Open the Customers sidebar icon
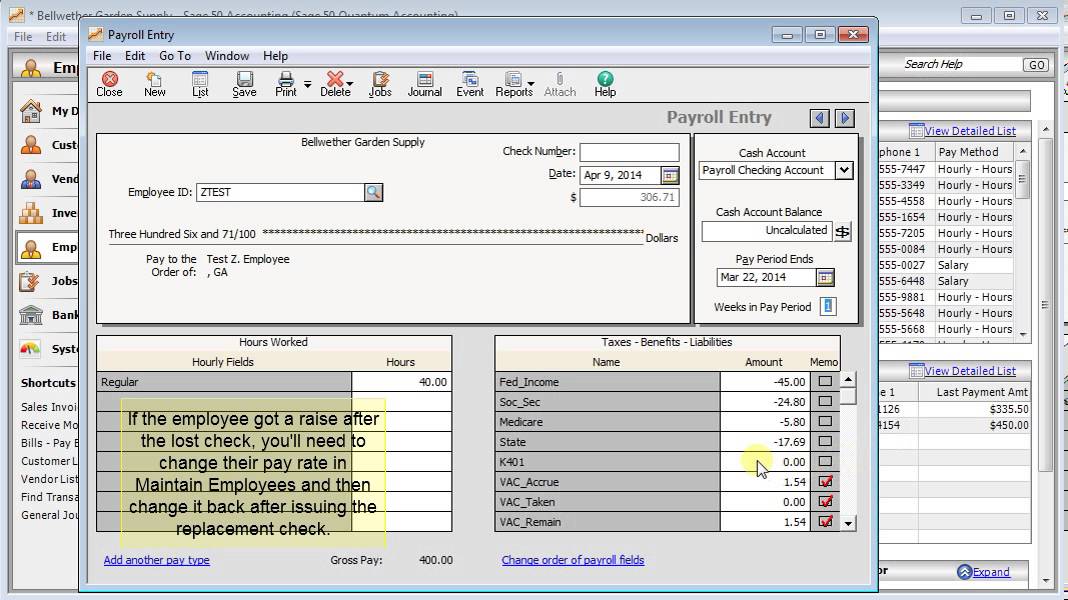The height and width of the screenshot is (600, 1068). coord(31,144)
